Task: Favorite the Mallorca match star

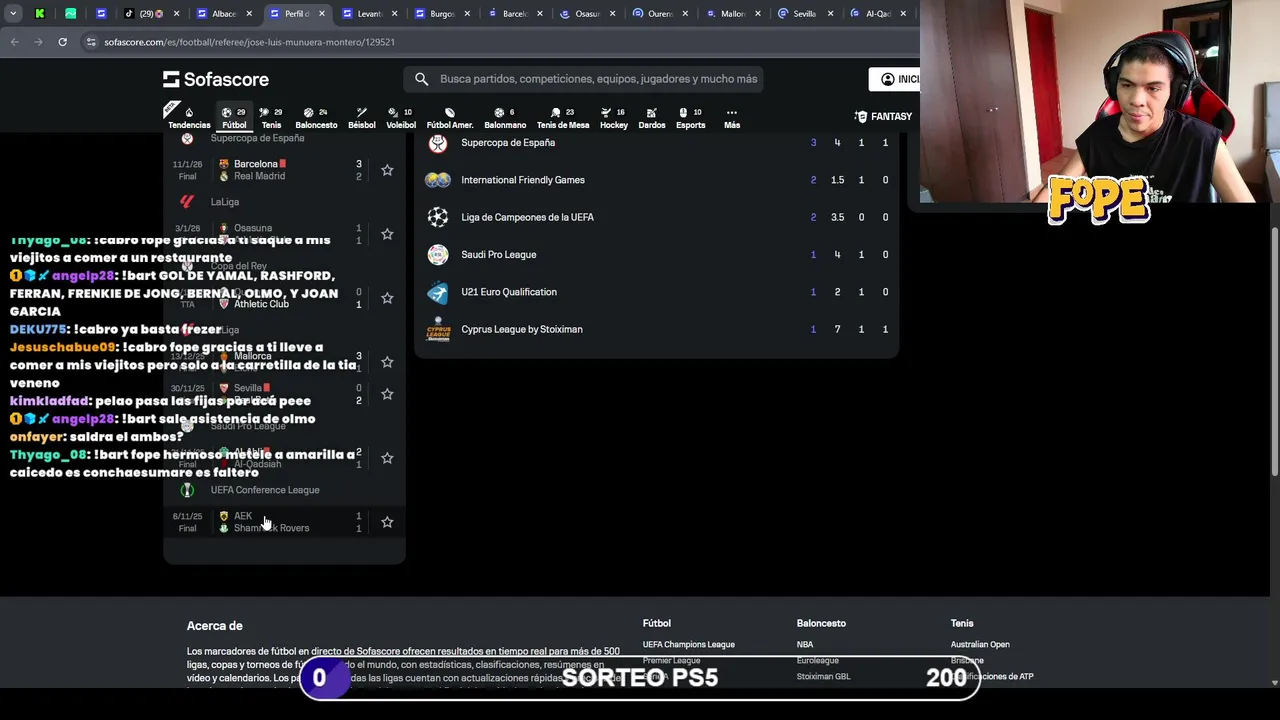Action: tap(387, 362)
